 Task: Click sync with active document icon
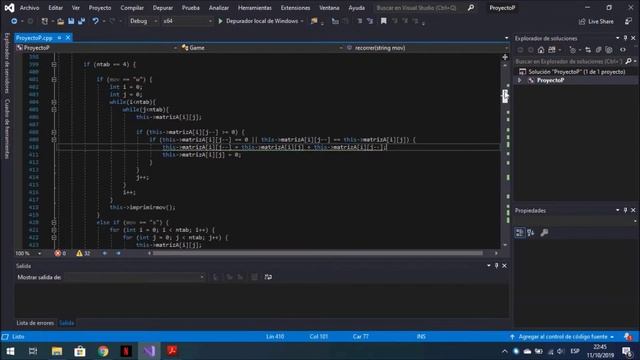(x=588, y=50)
